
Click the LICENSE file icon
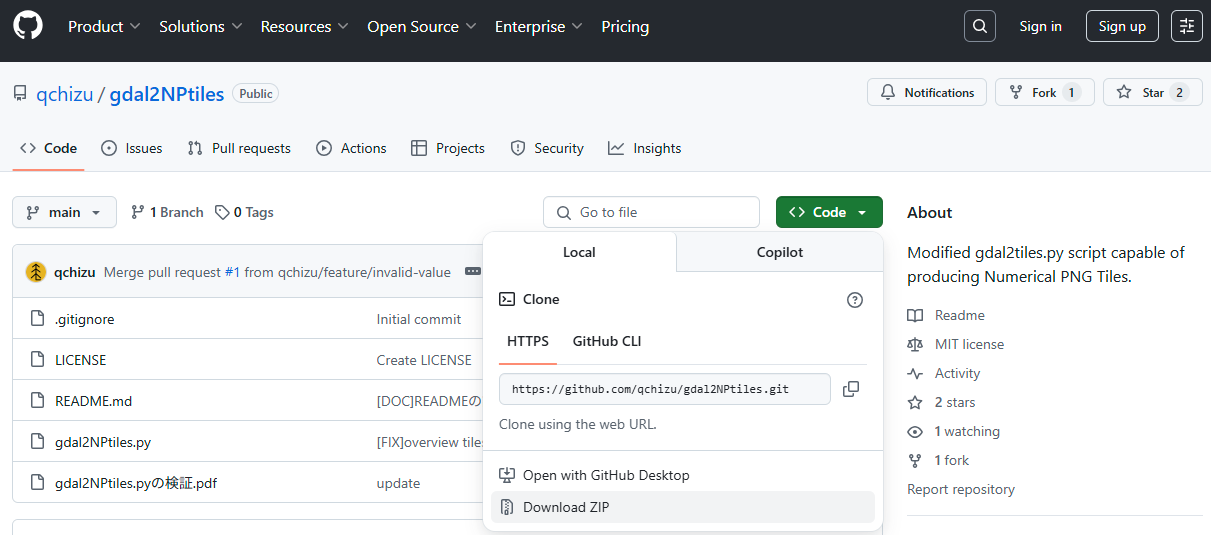click(37, 360)
